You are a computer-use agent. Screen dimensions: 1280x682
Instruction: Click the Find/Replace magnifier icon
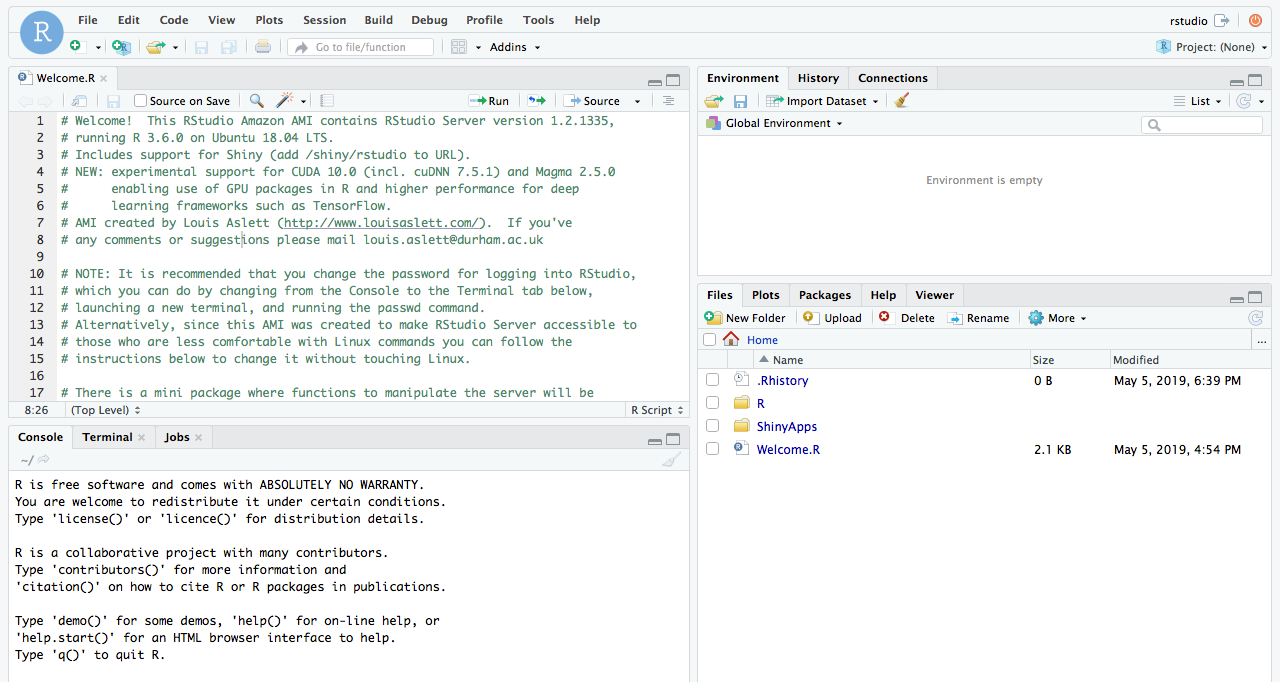pyautogui.click(x=257, y=101)
